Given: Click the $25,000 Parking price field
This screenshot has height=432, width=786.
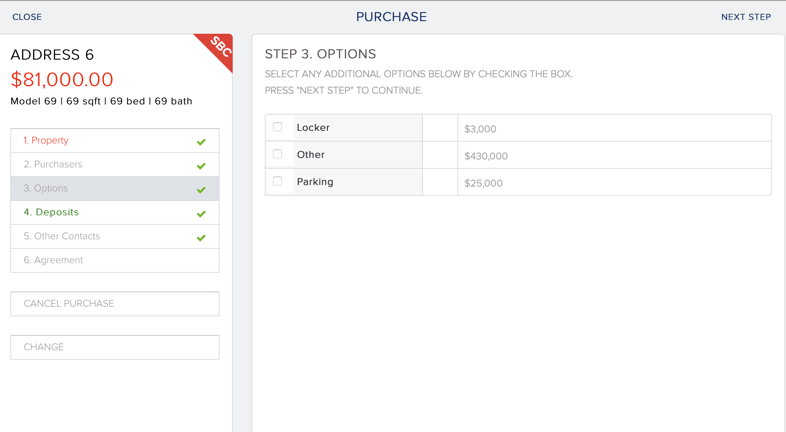Looking at the screenshot, I should click(613, 182).
